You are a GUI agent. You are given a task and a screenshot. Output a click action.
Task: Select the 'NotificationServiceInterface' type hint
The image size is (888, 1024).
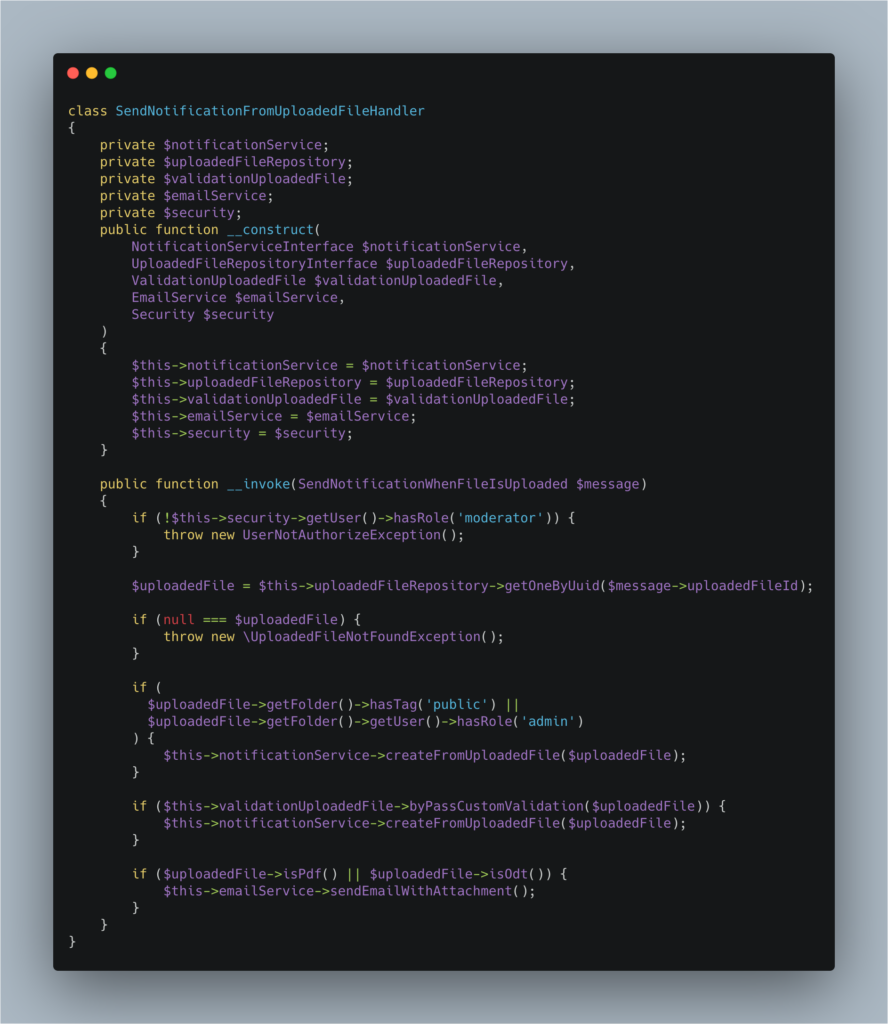coord(242,247)
